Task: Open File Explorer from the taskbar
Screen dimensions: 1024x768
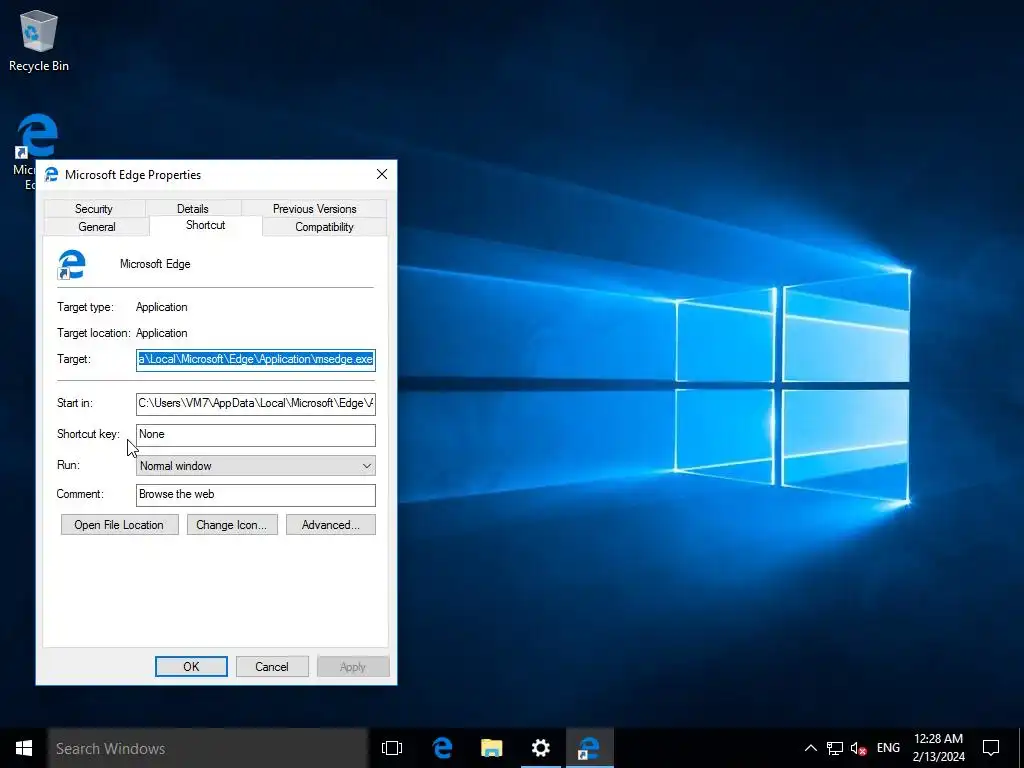Action: pos(492,748)
